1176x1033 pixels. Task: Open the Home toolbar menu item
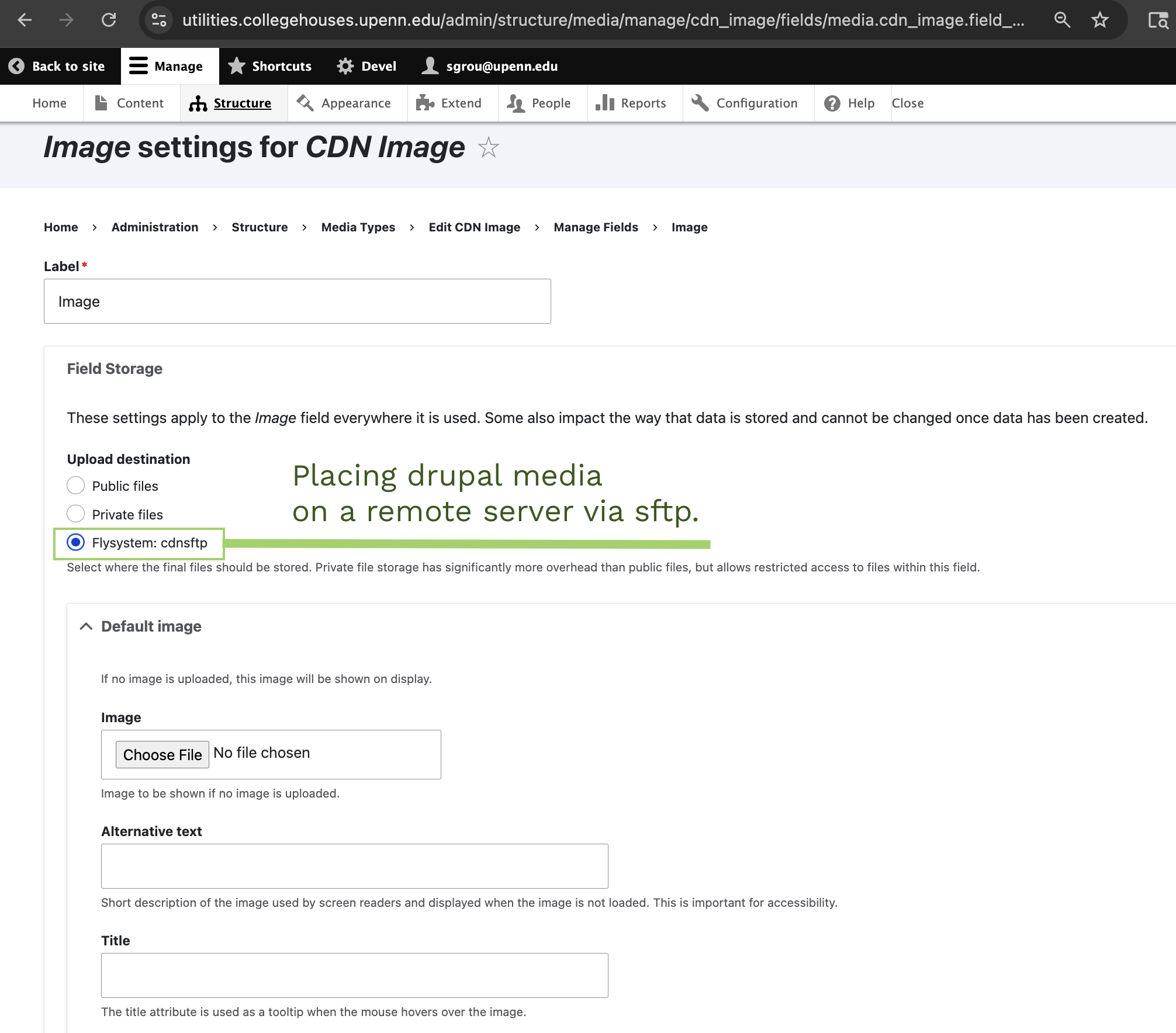[x=49, y=103]
